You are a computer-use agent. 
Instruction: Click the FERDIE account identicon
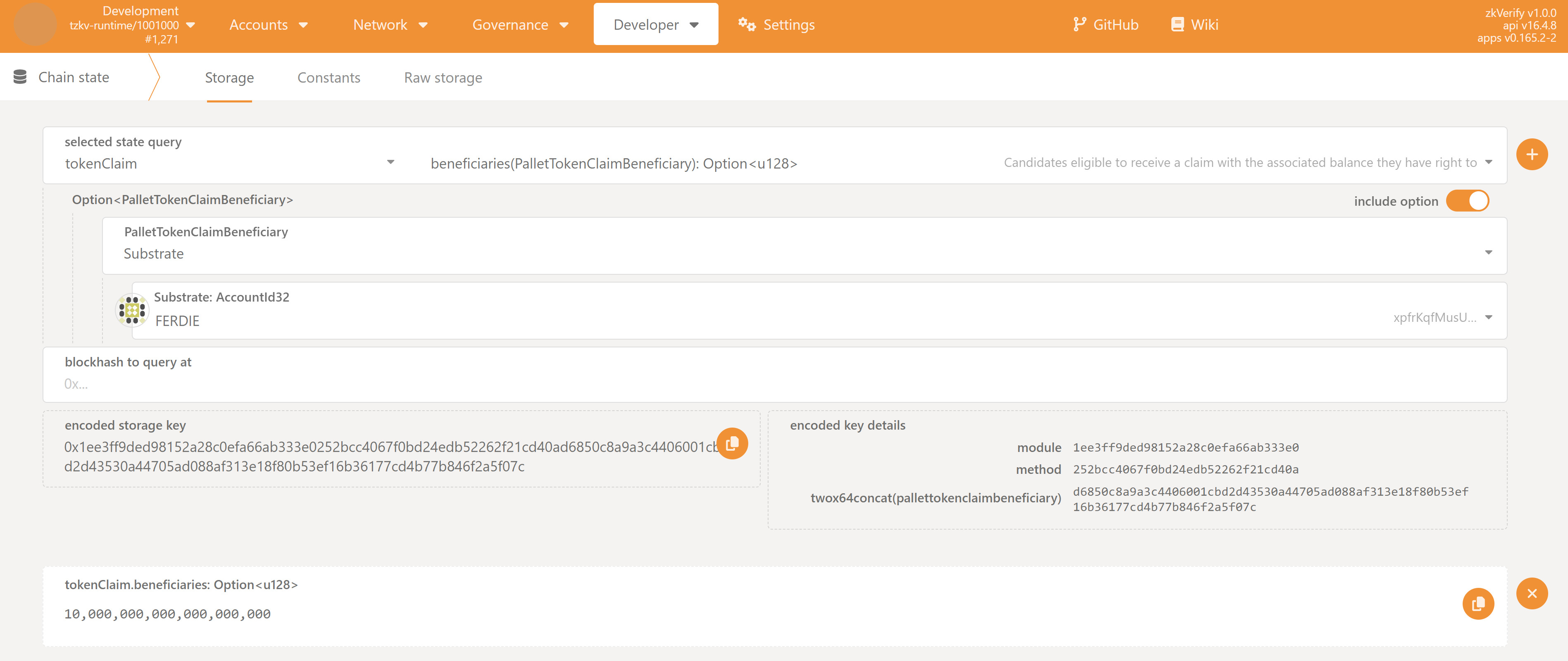[131, 310]
